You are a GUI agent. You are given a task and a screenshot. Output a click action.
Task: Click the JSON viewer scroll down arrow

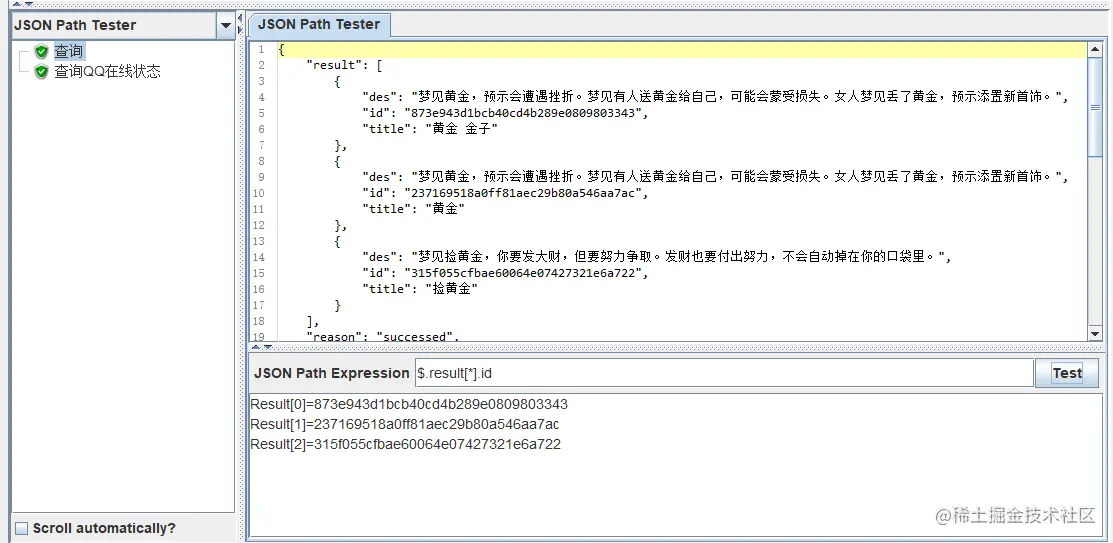click(1095, 334)
